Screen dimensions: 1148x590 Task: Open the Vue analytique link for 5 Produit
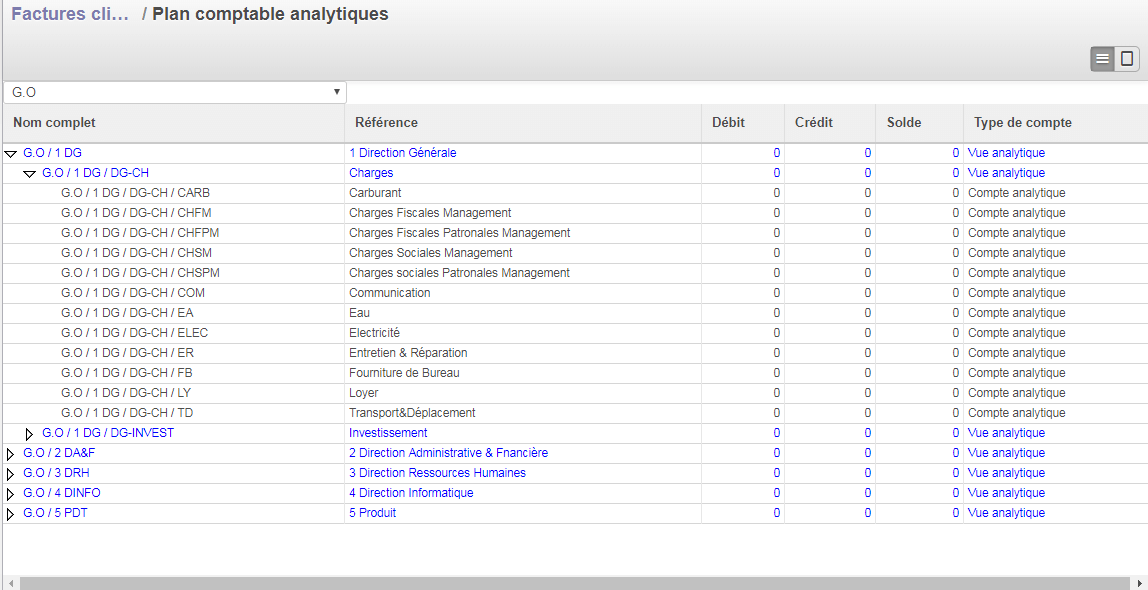(x=1004, y=513)
